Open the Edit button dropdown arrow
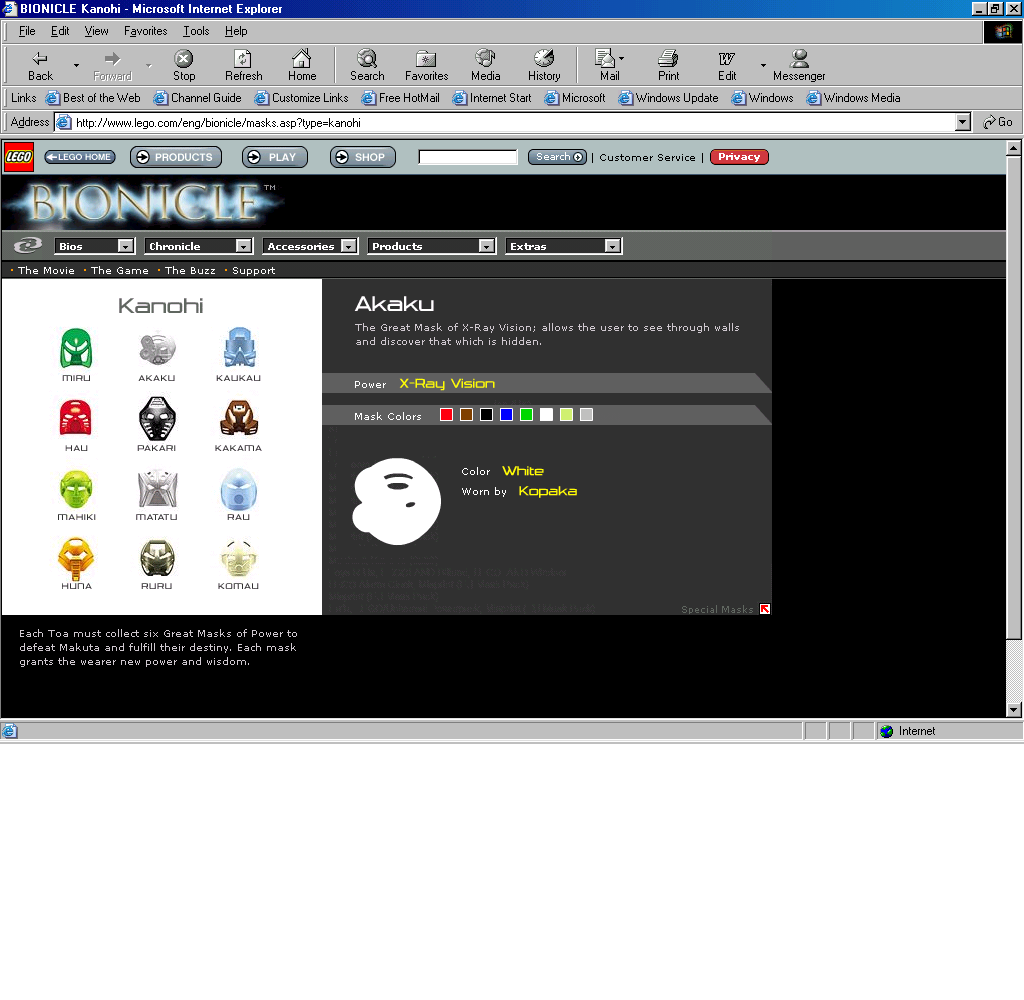 click(763, 65)
